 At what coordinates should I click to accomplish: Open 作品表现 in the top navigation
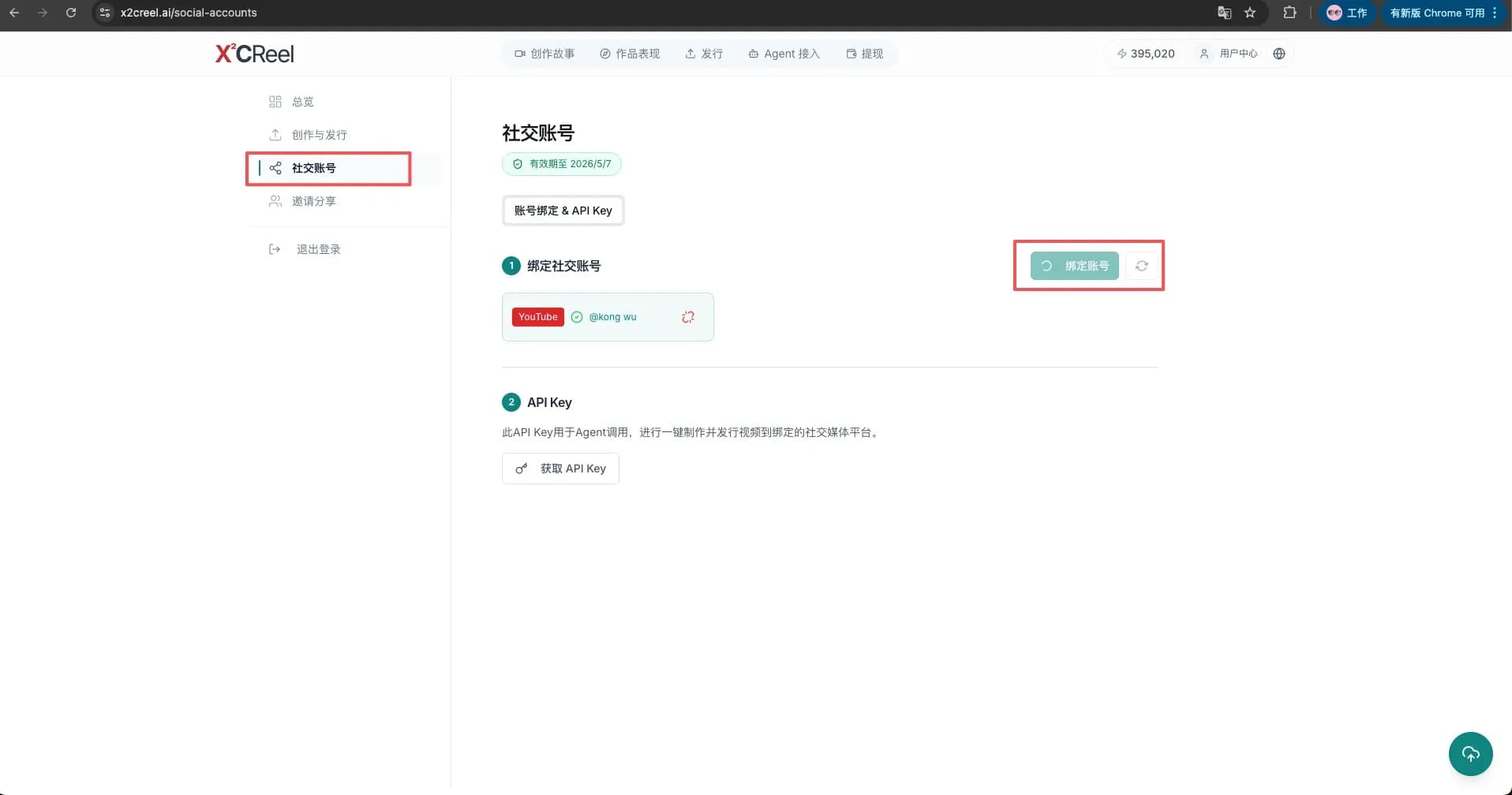(x=630, y=54)
